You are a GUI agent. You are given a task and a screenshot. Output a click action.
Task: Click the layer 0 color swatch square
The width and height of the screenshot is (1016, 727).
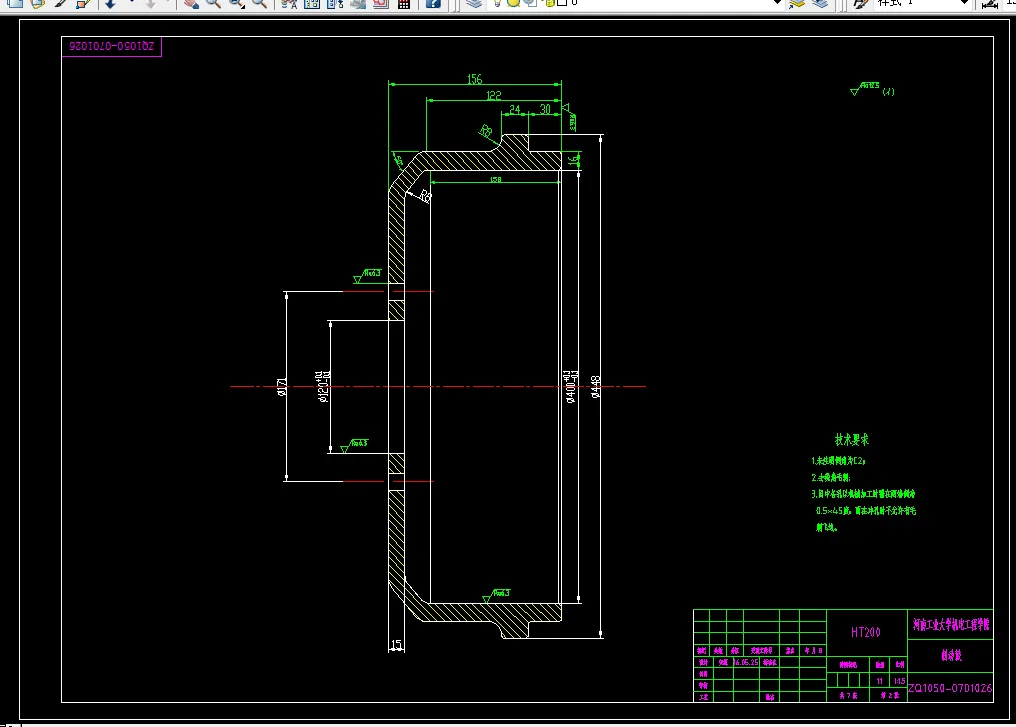(562, 3)
